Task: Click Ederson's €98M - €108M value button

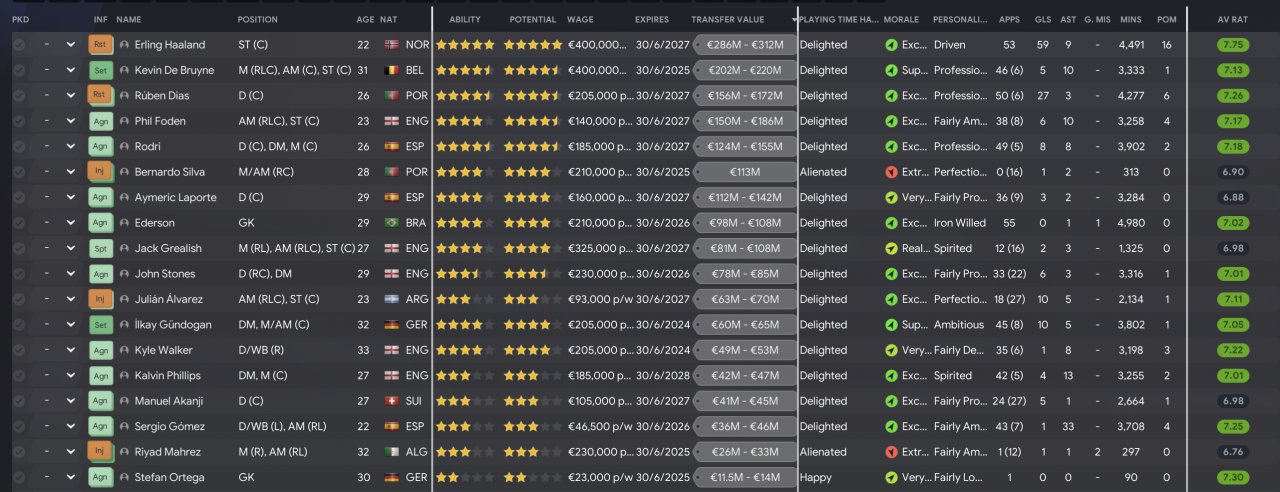Action: click(x=744, y=223)
